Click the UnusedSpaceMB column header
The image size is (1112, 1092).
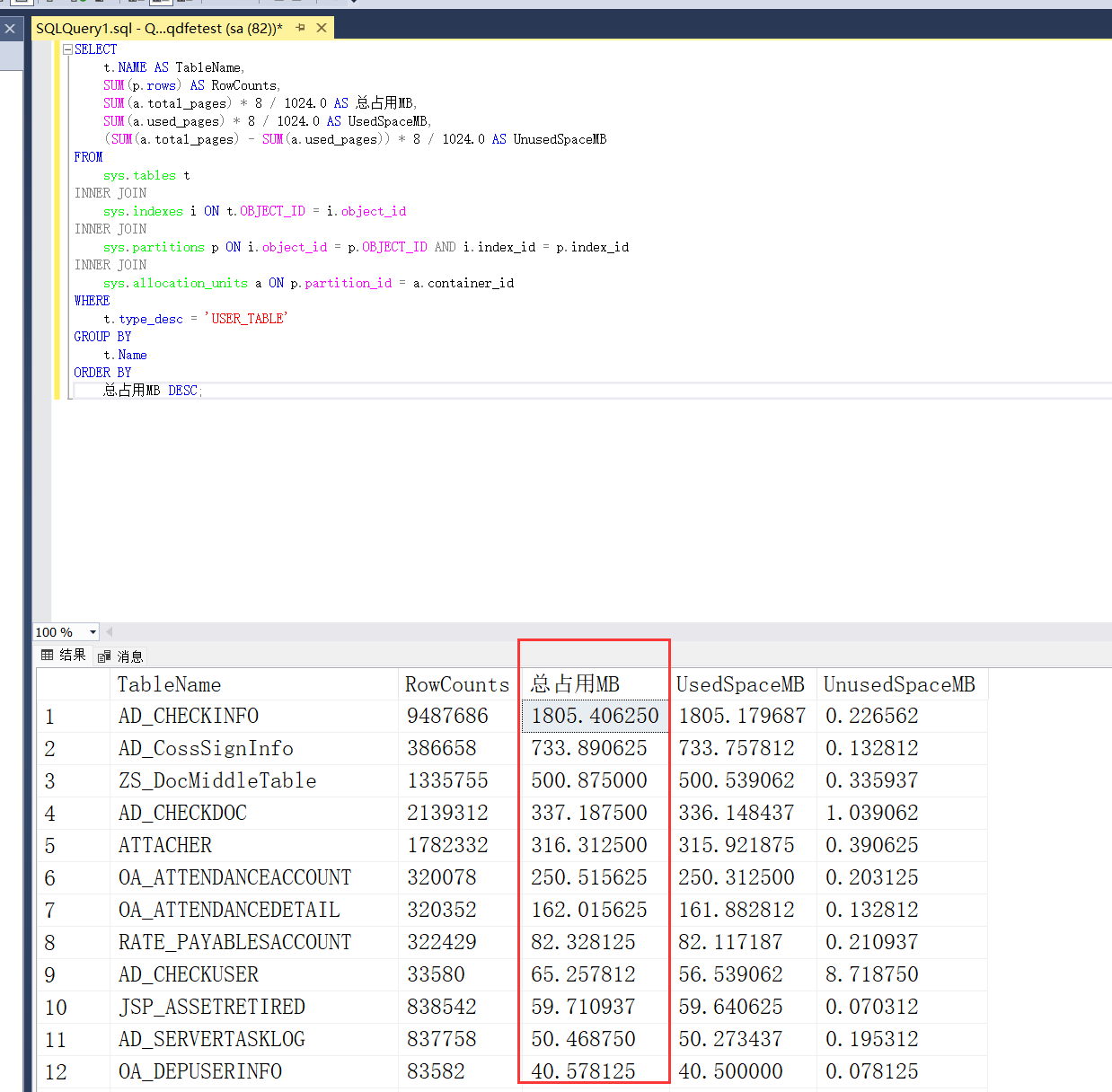(x=902, y=684)
